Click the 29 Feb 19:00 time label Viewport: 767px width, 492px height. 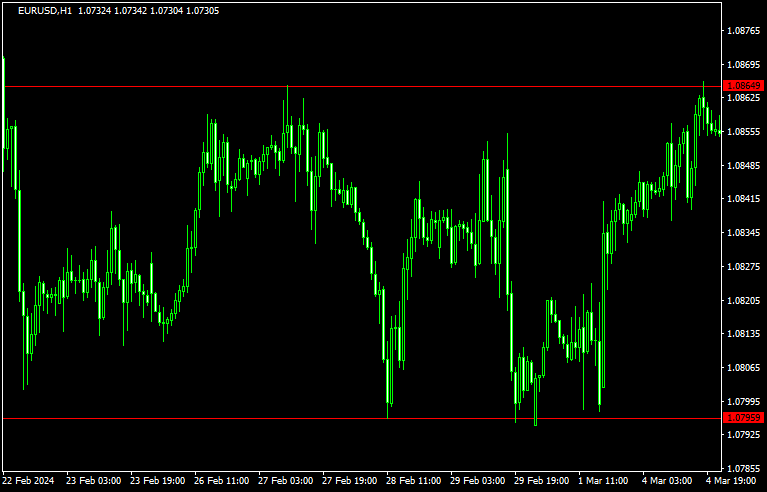click(x=542, y=481)
